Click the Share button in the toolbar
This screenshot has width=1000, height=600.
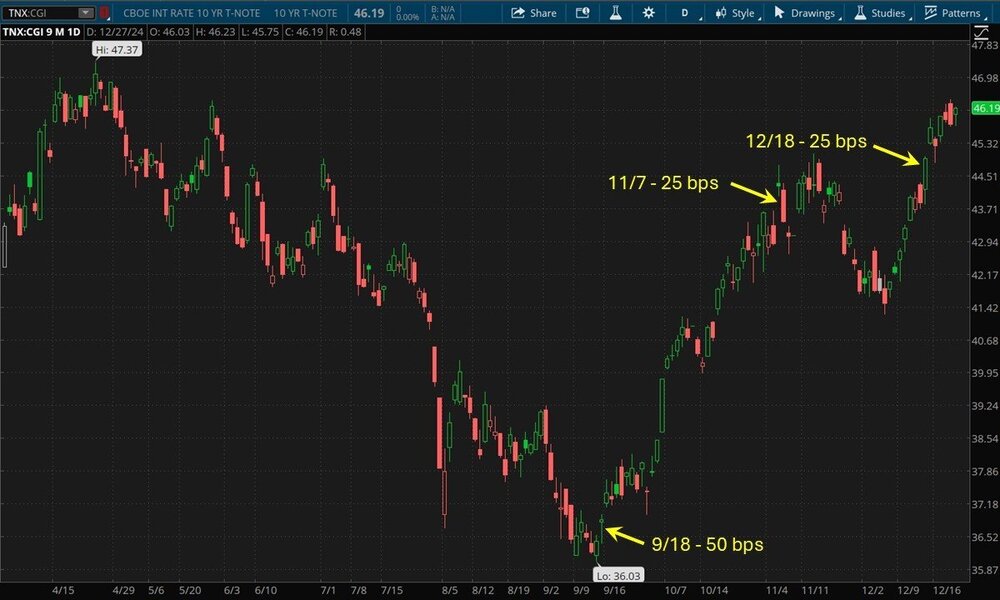click(x=533, y=13)
